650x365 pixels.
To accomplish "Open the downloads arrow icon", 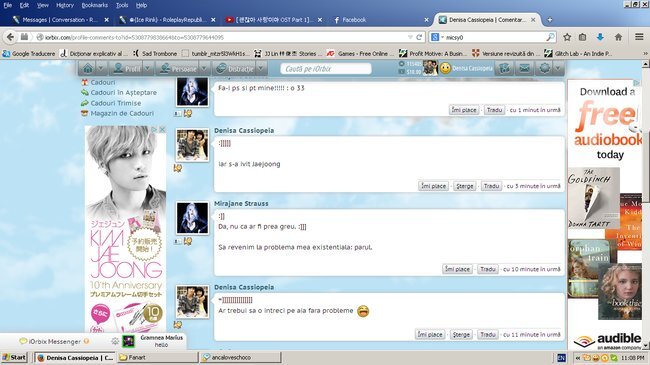I will pyautogui.click(x=600, y=37).
